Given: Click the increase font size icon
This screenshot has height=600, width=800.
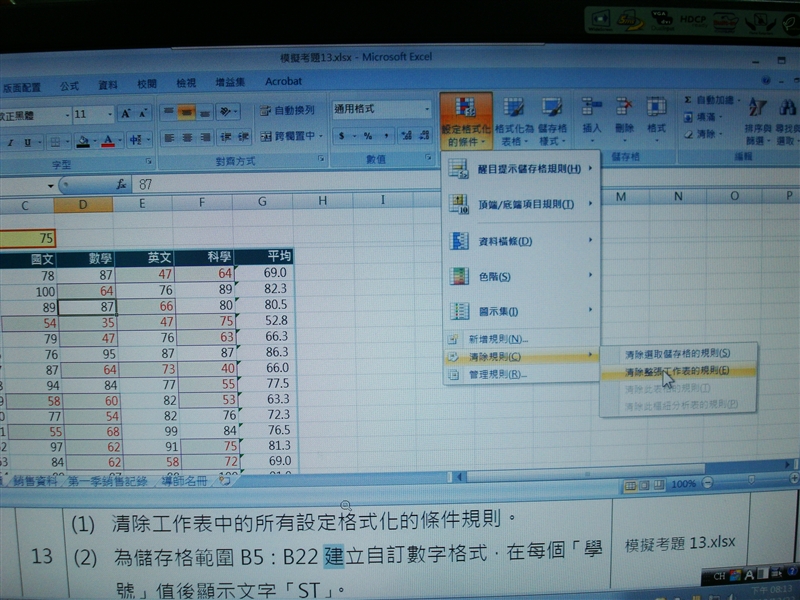Looking at the screenshot, I should tap(127, 114).
